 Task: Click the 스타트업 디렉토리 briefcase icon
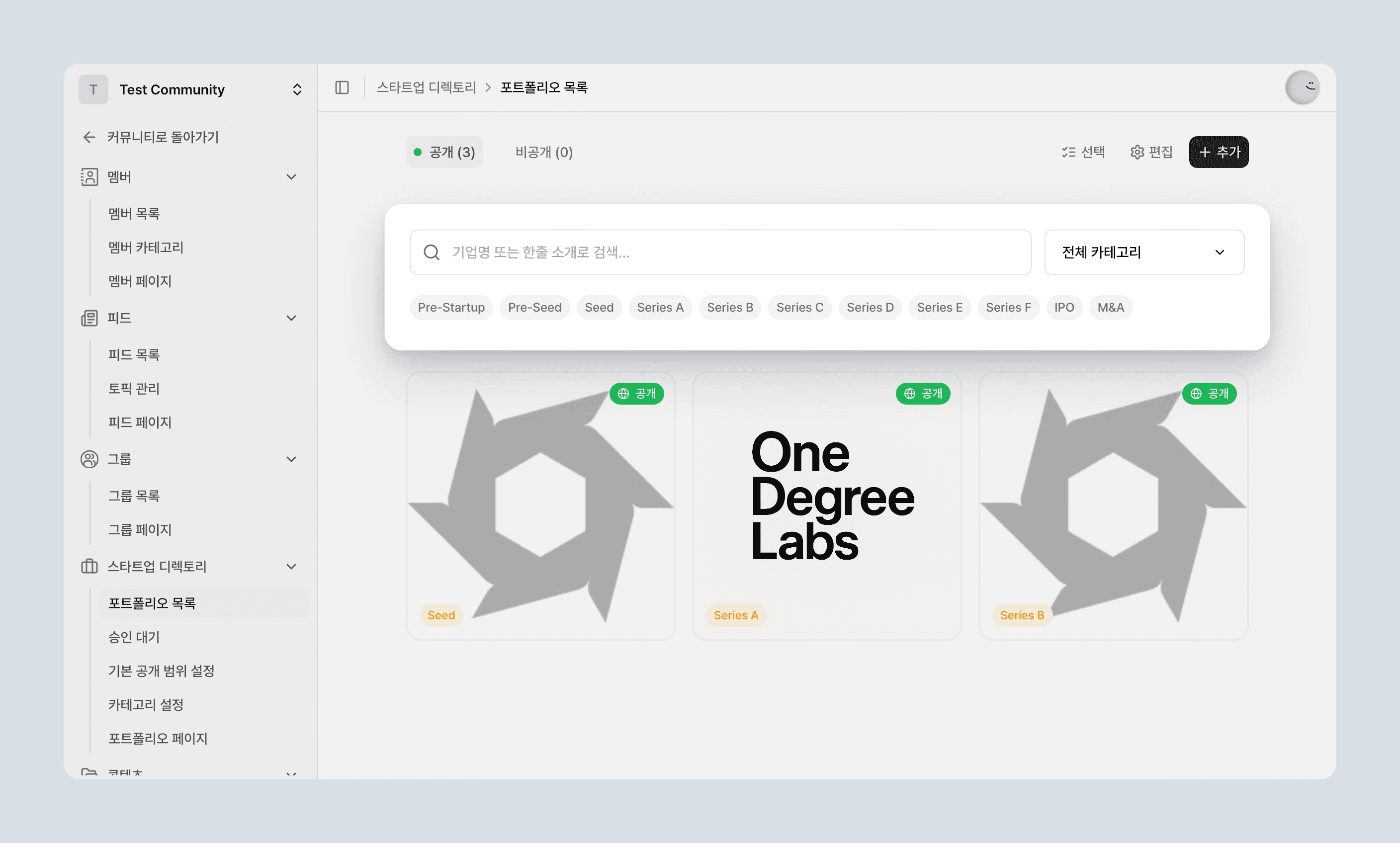(89, 566)
